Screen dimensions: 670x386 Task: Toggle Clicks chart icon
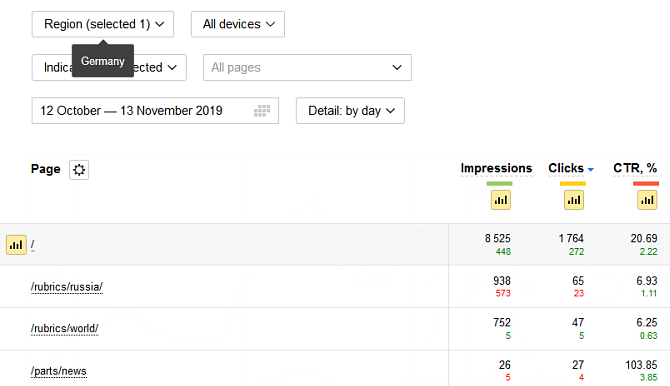574,200
